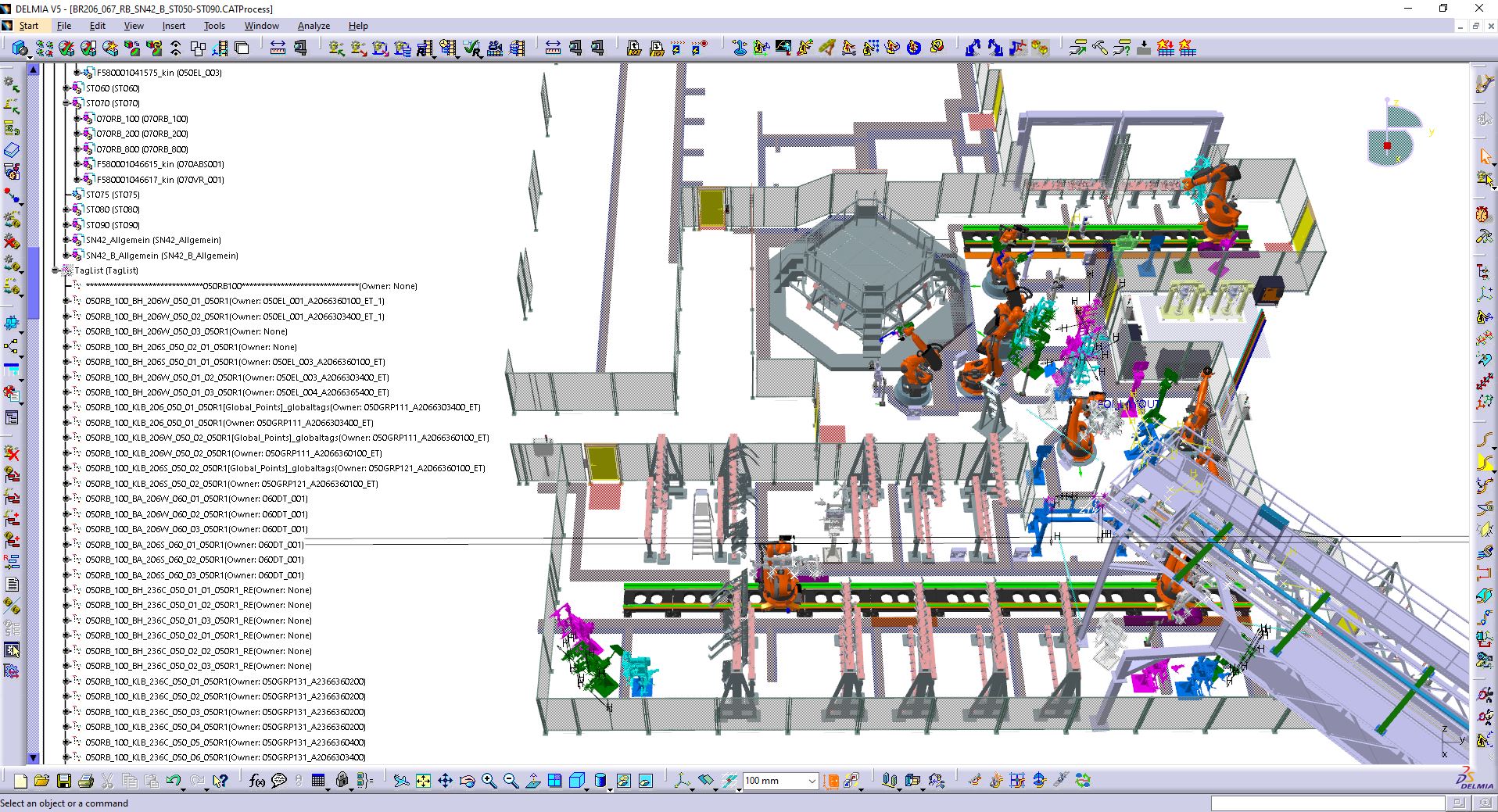Click the tree panel scroll up arrow

click(x=34, y=70)
